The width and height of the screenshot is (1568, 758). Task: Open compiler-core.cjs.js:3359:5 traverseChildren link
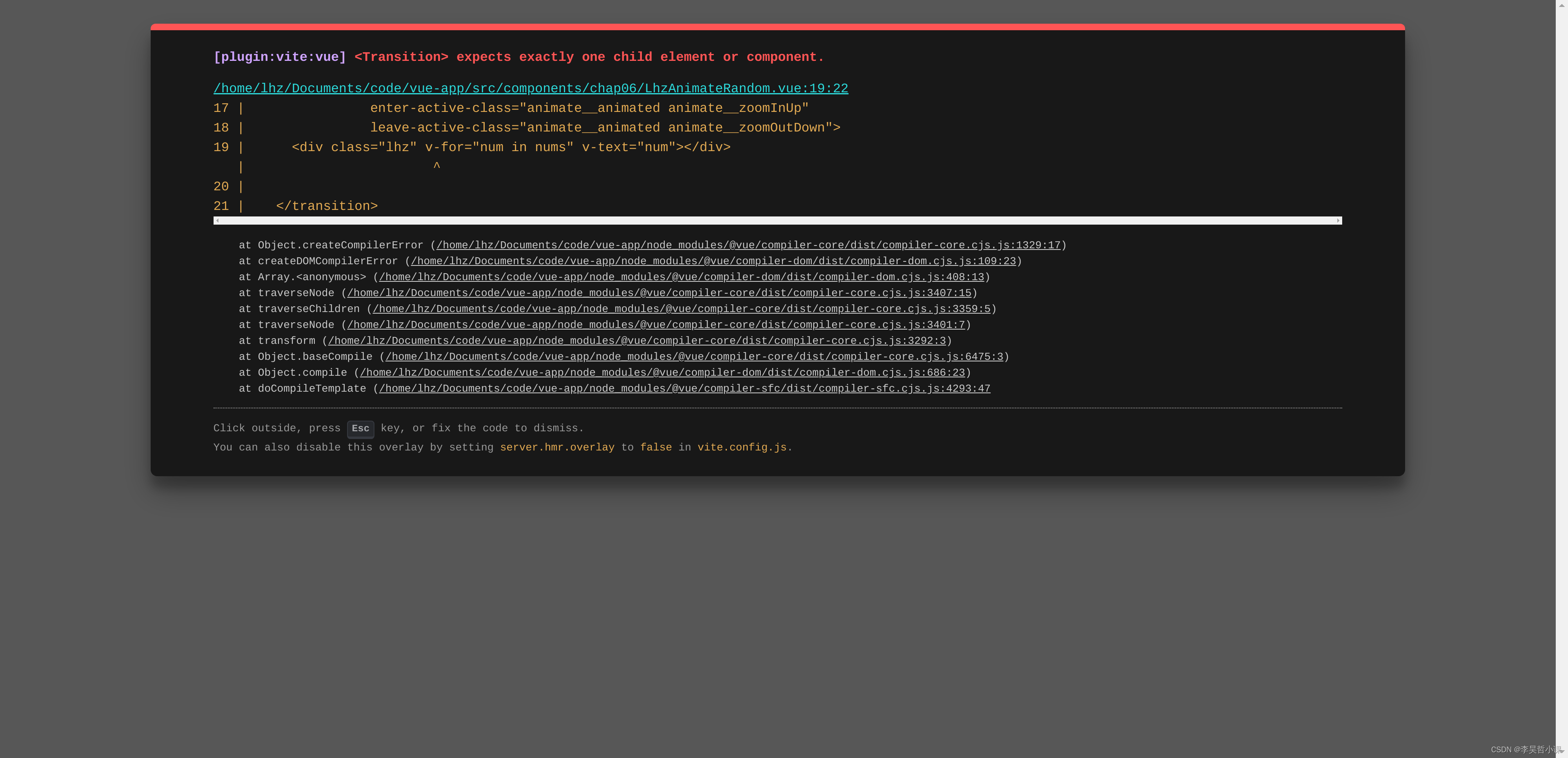click(x=681, y=309)
